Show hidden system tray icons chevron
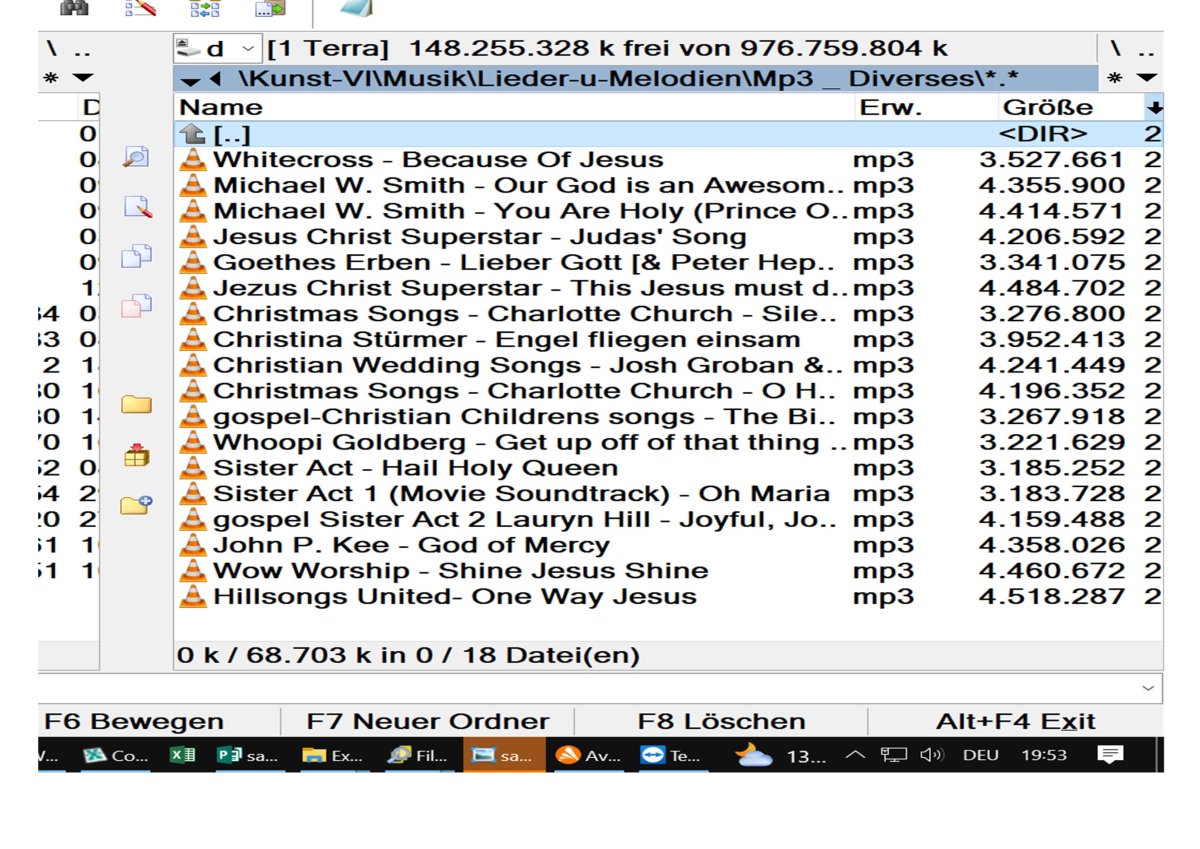Viewport: 1200px width, 849px height. point(854,755)
